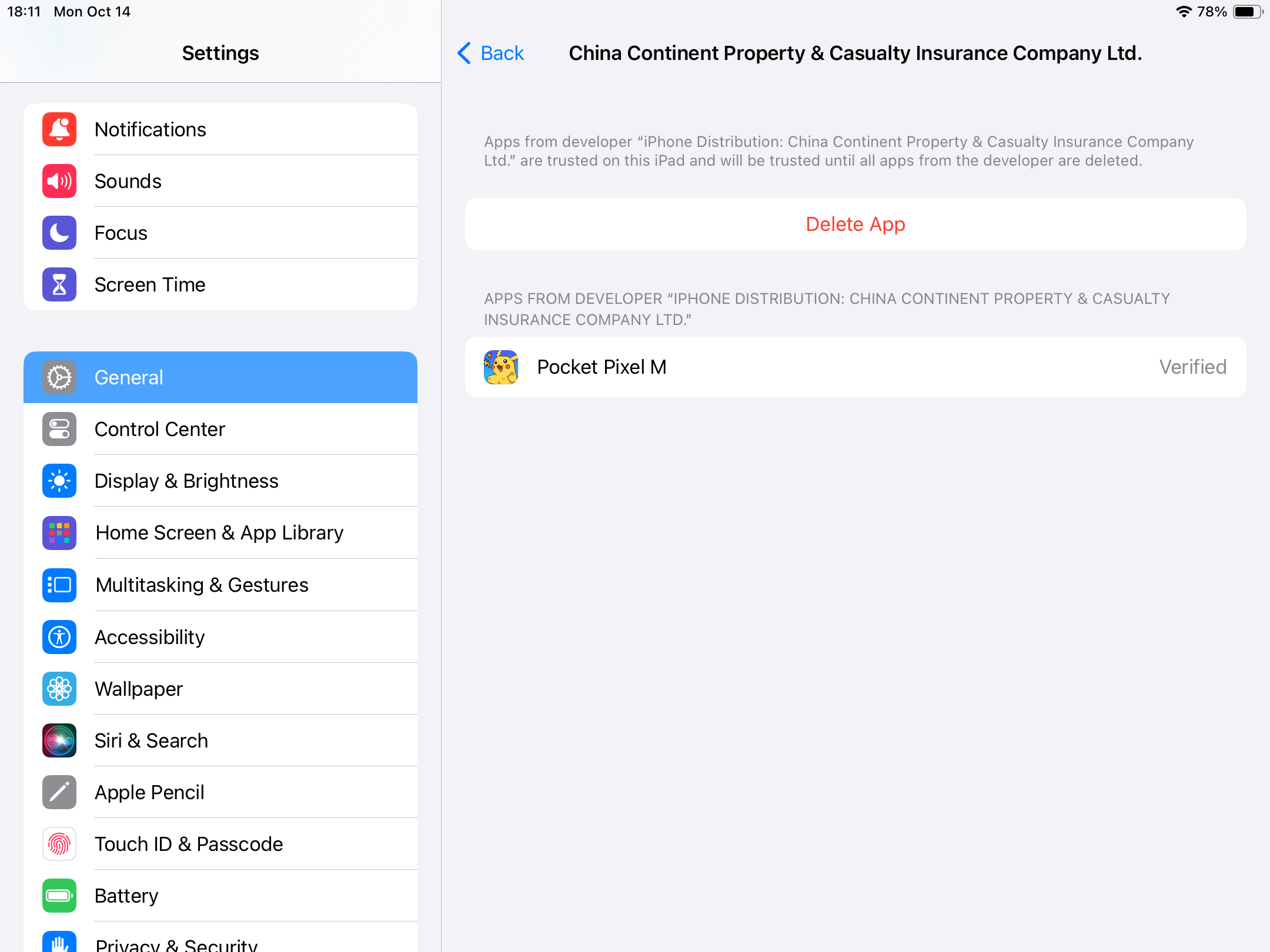Open Screen Time hourglass icon
The height and width of the screenshot is (952, 1270).
click(x=59, y=284)
